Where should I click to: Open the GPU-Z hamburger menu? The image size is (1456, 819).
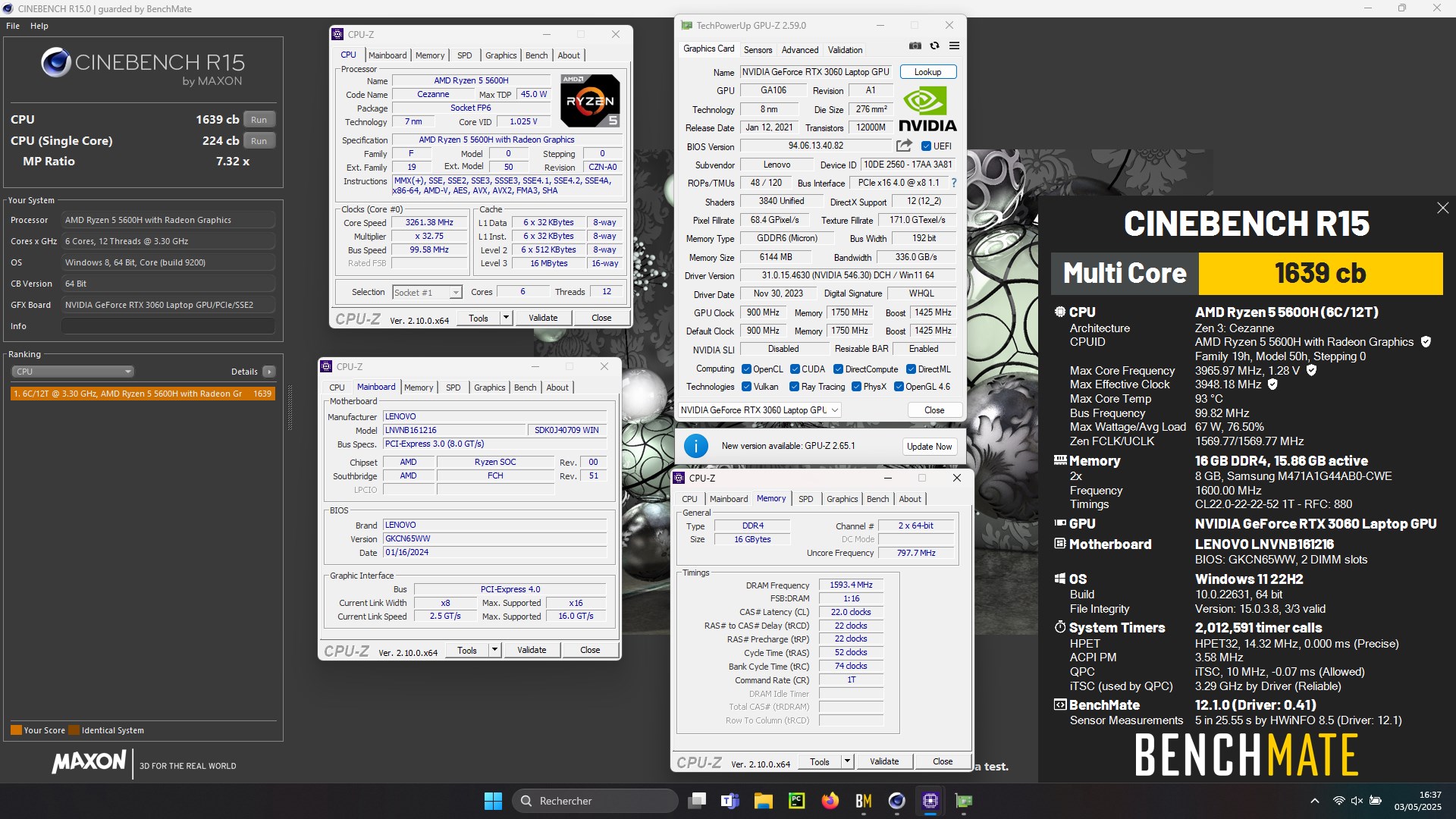[x=954, y=45]
